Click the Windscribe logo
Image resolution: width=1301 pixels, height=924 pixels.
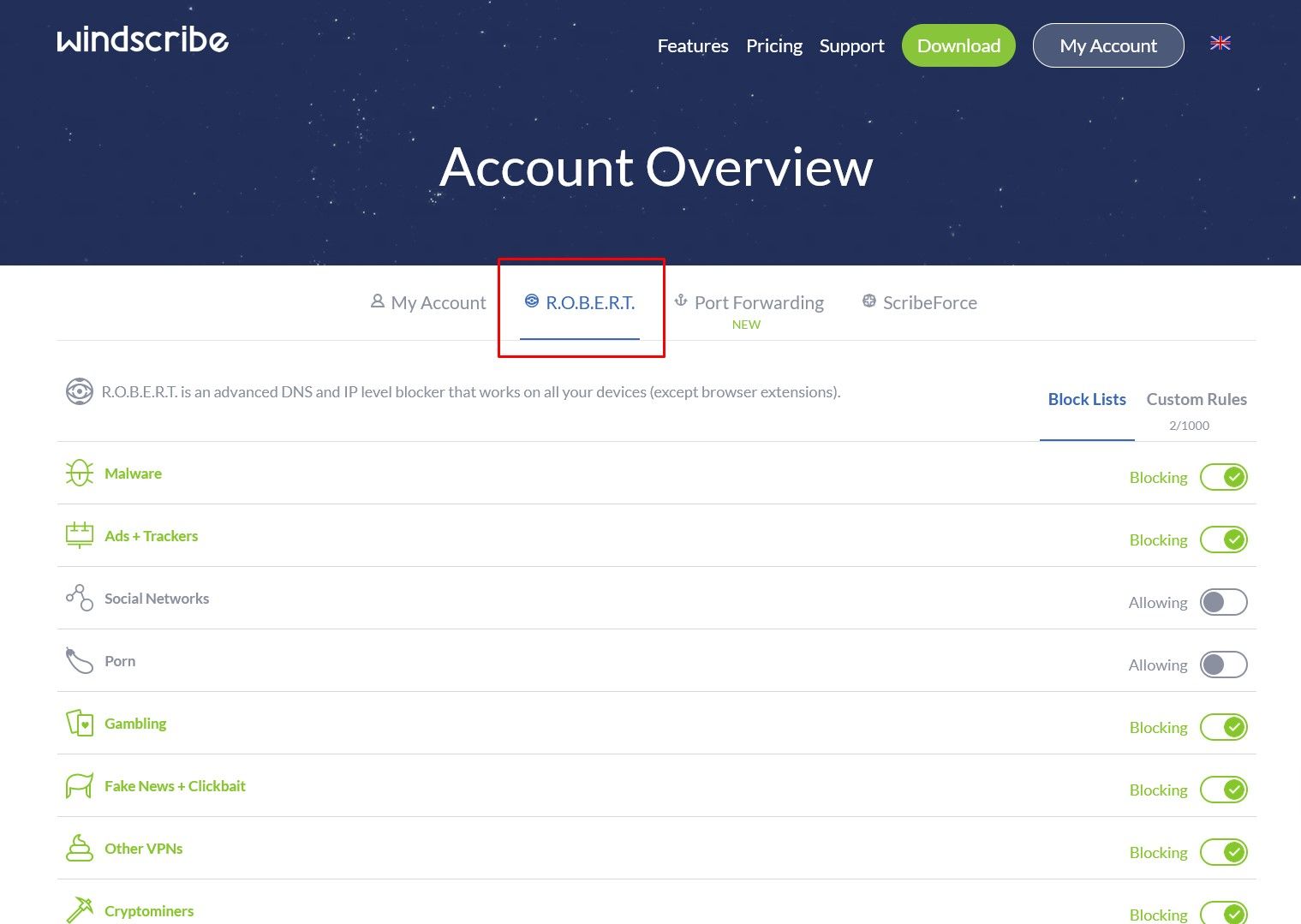pyautogui.click(x=142, y=40)
